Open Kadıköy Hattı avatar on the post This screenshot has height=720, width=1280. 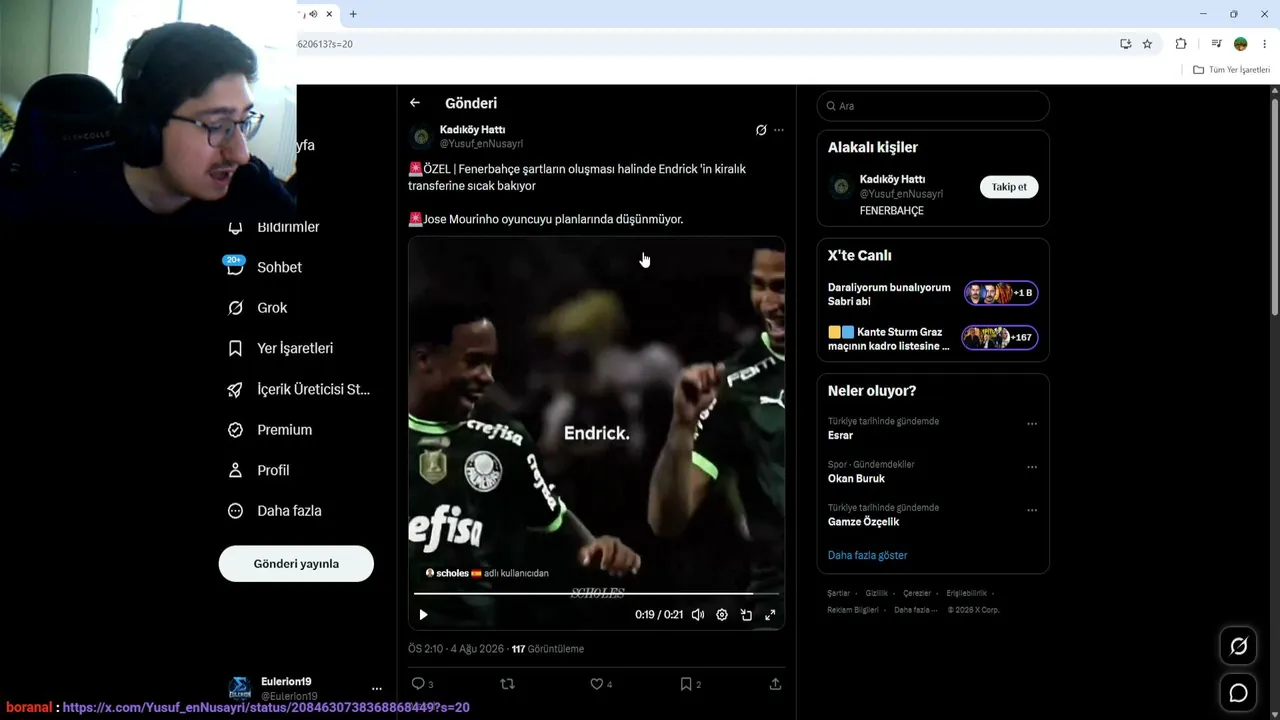pos(421,137)
